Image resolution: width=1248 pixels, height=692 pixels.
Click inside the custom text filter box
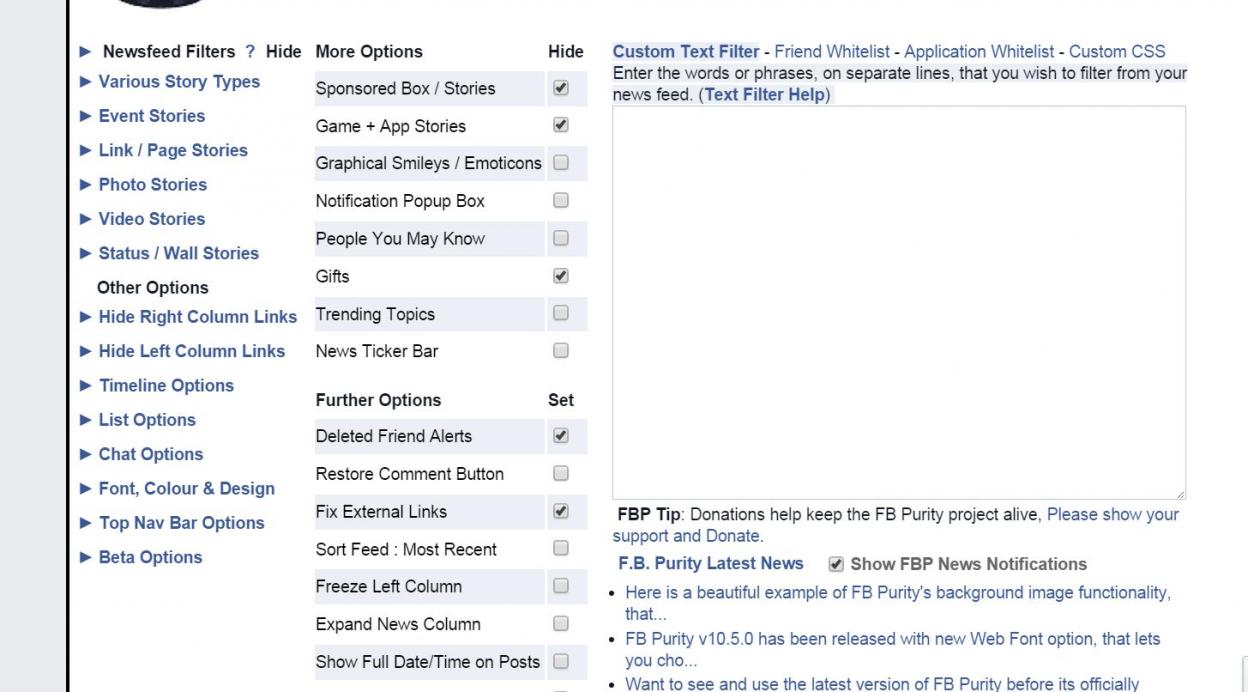click(899, 303)
